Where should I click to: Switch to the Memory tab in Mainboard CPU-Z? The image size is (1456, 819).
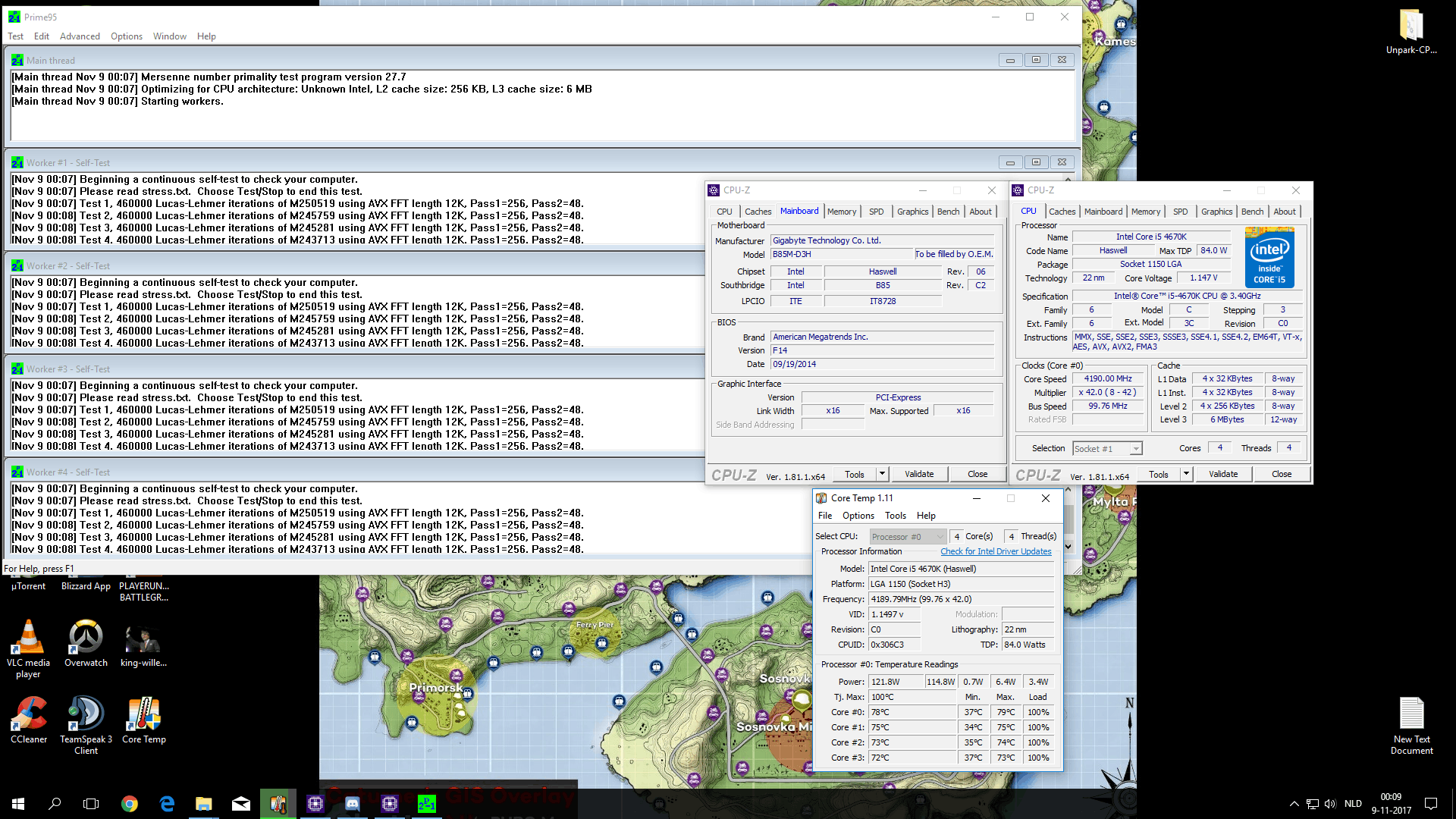tap(842, 212)
